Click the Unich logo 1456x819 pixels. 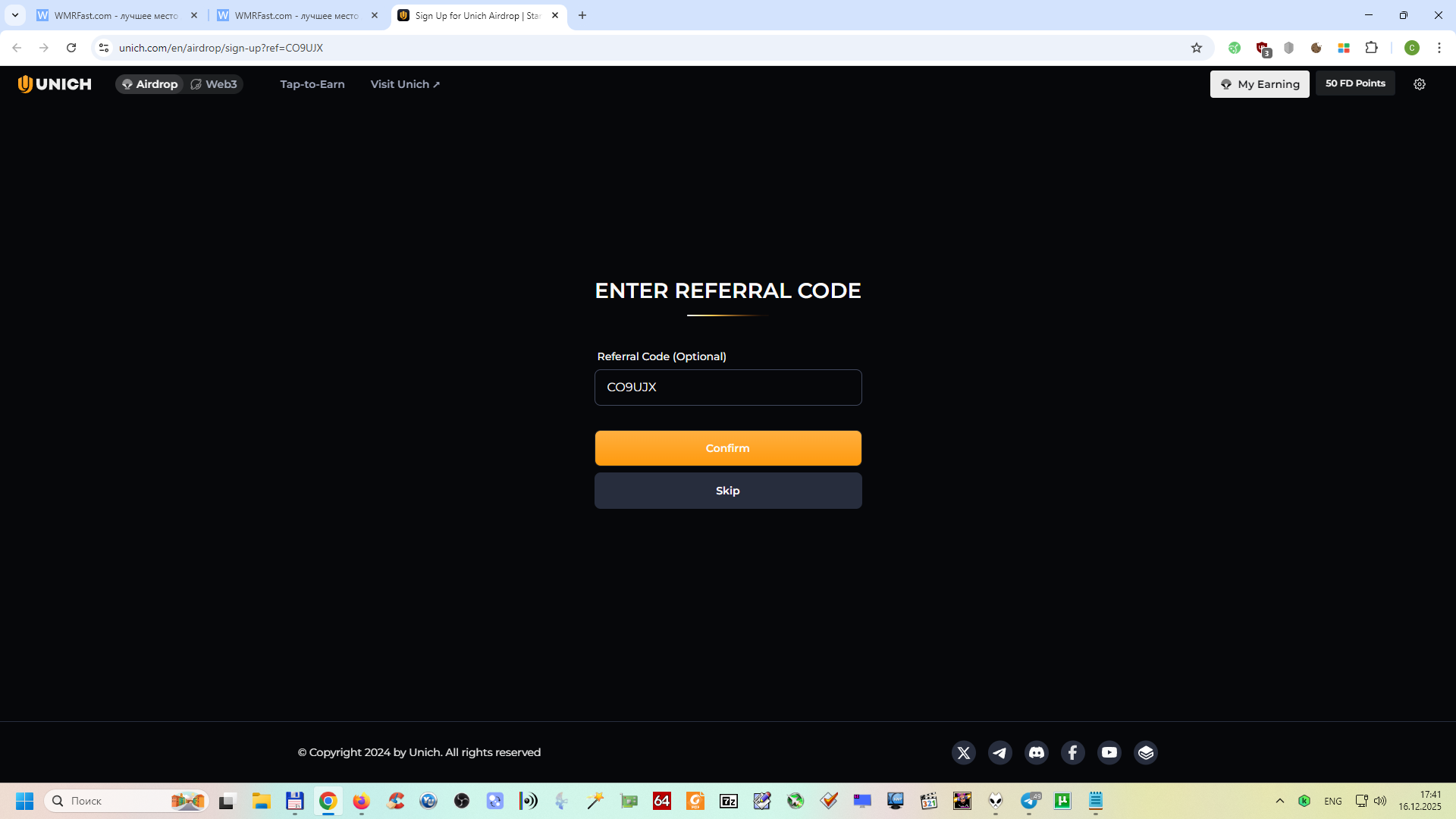tap(55, 84)
